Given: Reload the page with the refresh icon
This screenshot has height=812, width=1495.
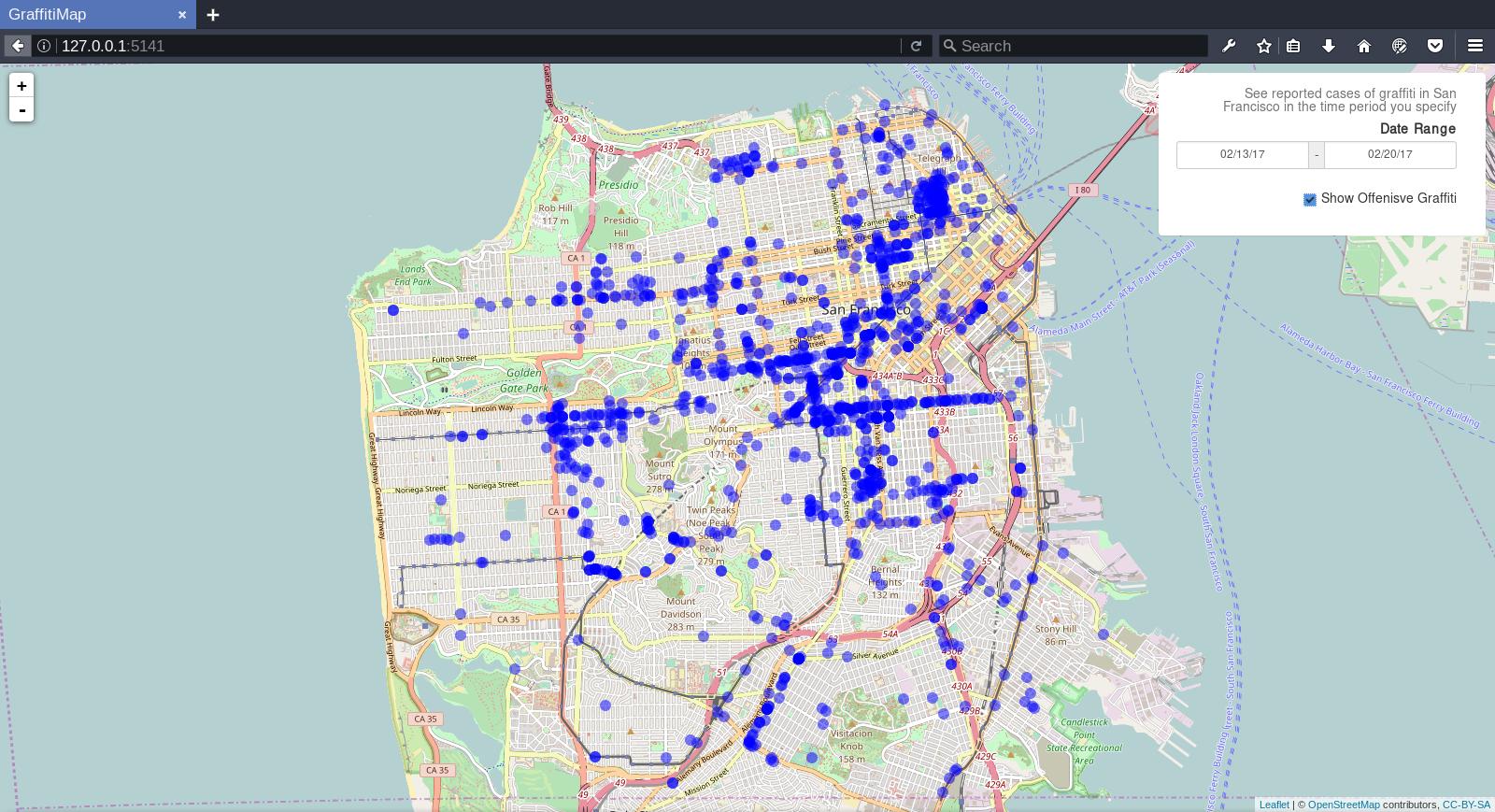Looking at the screenshot, I should 916,46.
